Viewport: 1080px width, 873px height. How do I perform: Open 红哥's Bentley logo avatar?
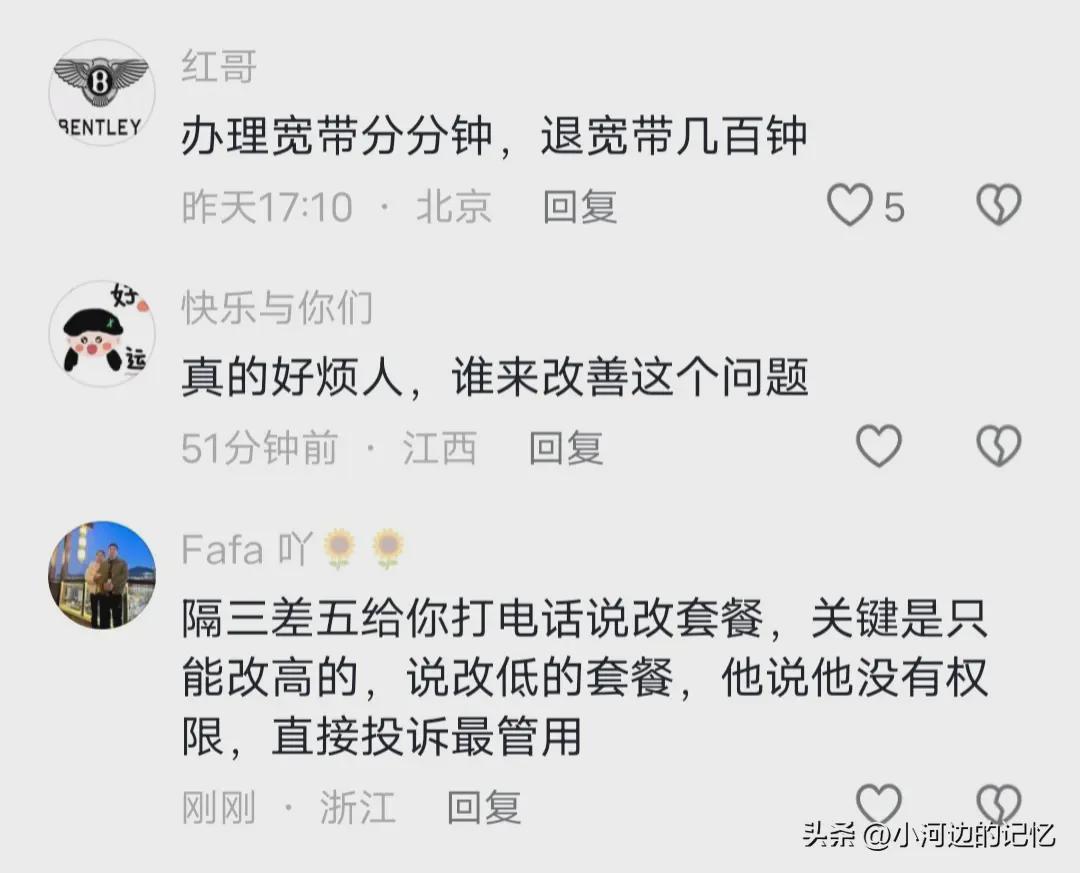(102, 92)
